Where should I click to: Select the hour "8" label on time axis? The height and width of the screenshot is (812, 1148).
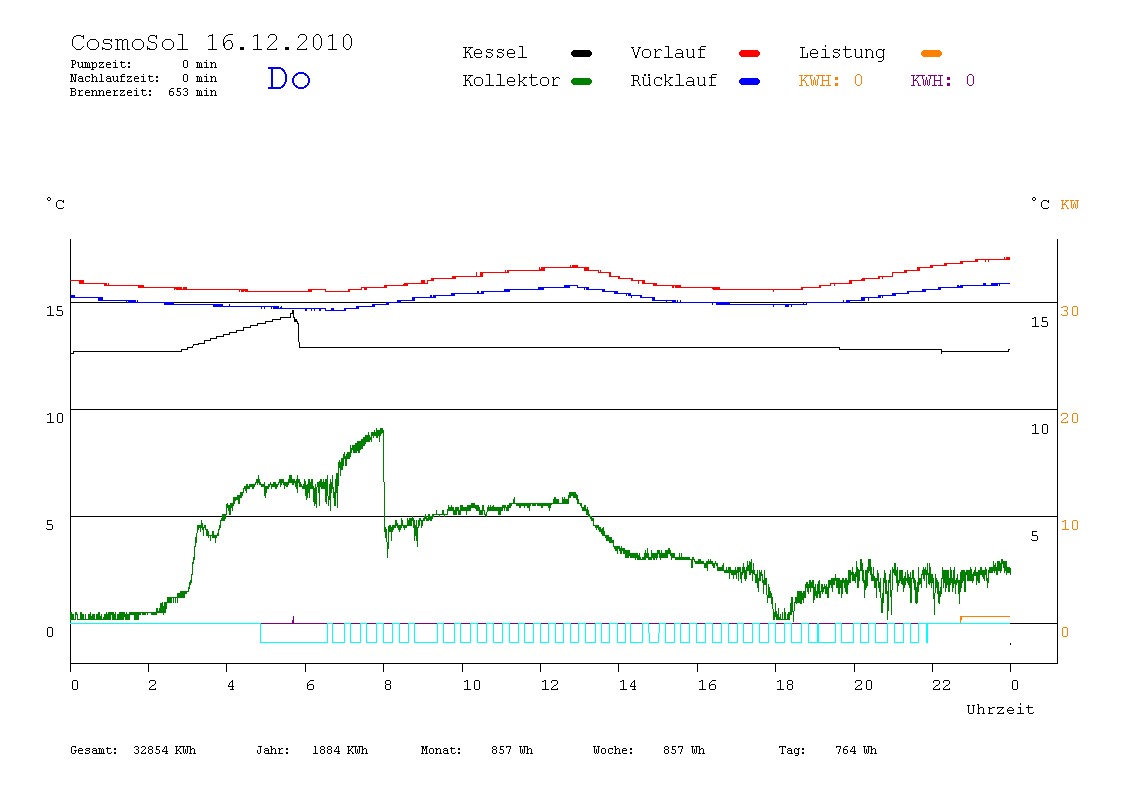point(387,685)
